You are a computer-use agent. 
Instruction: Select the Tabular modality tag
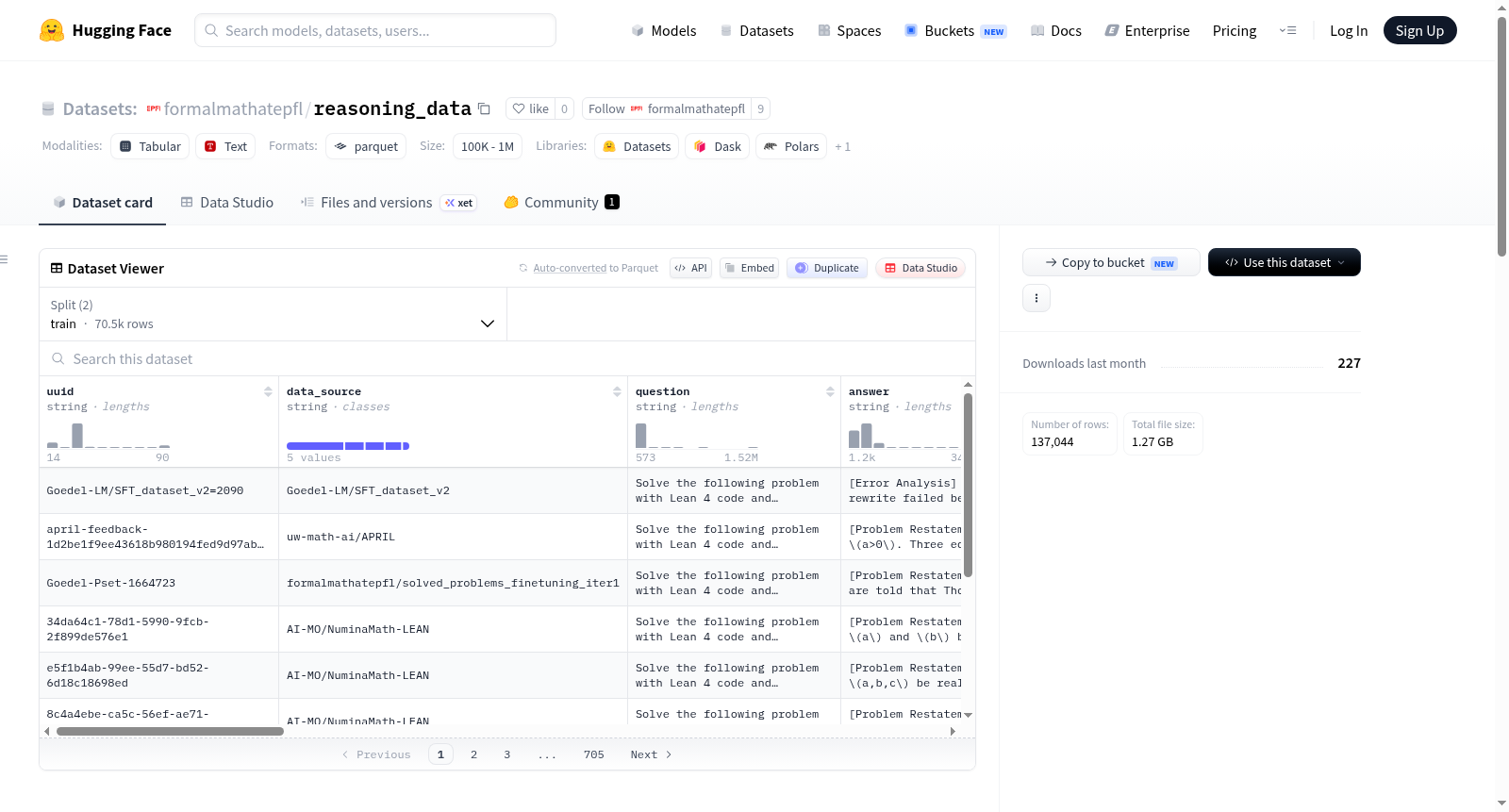tap(150, 146)
